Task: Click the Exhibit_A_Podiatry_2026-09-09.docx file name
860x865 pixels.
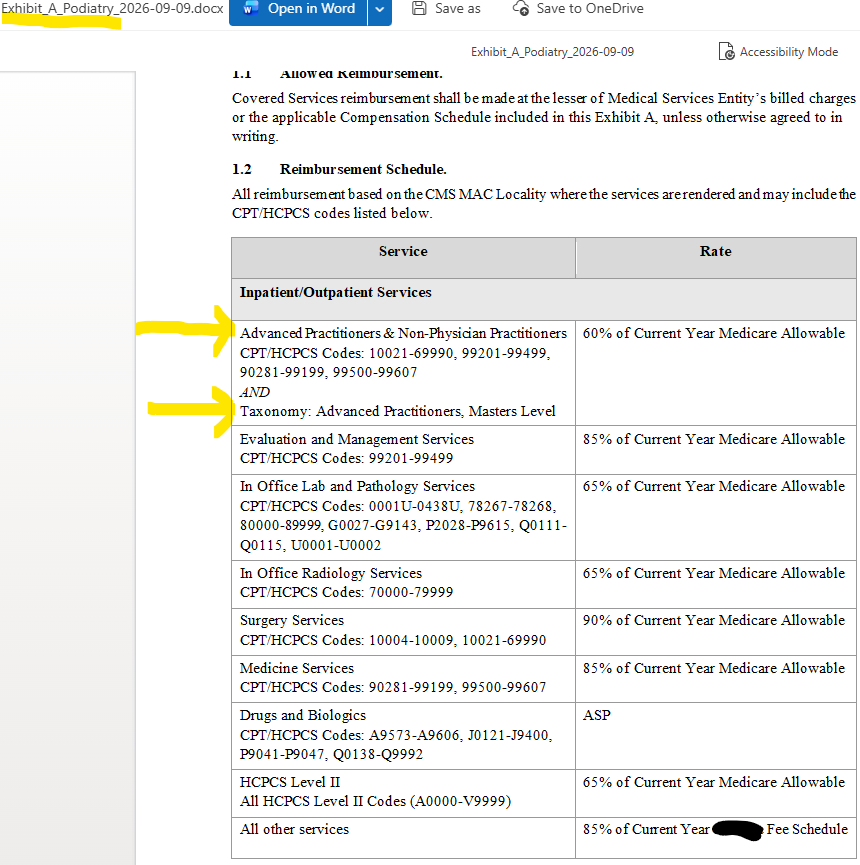Action: click(113, 9)
